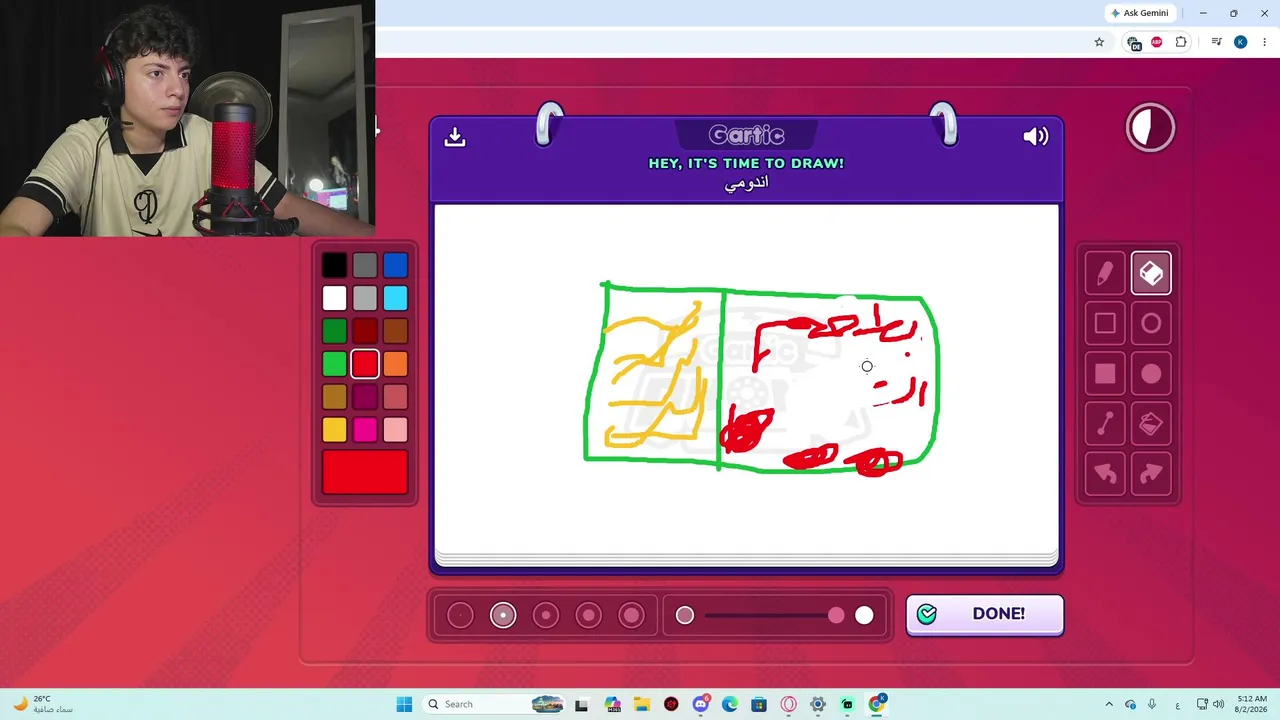
Task: Open the large red custom color picker
Action: click(x=365, y=473)
